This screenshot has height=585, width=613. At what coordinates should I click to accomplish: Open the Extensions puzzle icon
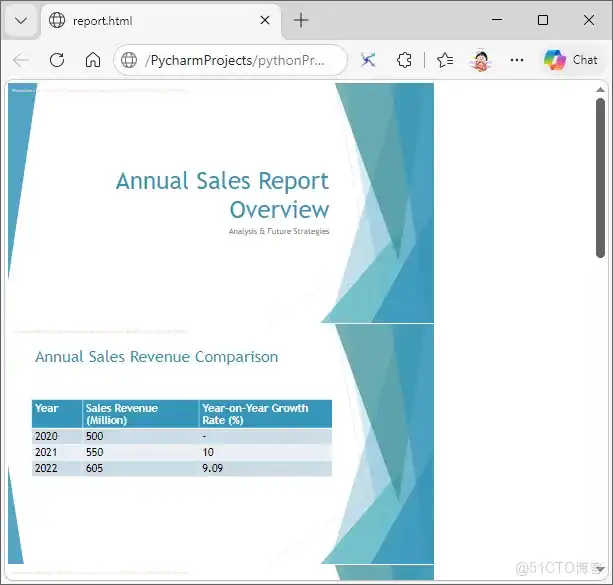tap(404, 60)
